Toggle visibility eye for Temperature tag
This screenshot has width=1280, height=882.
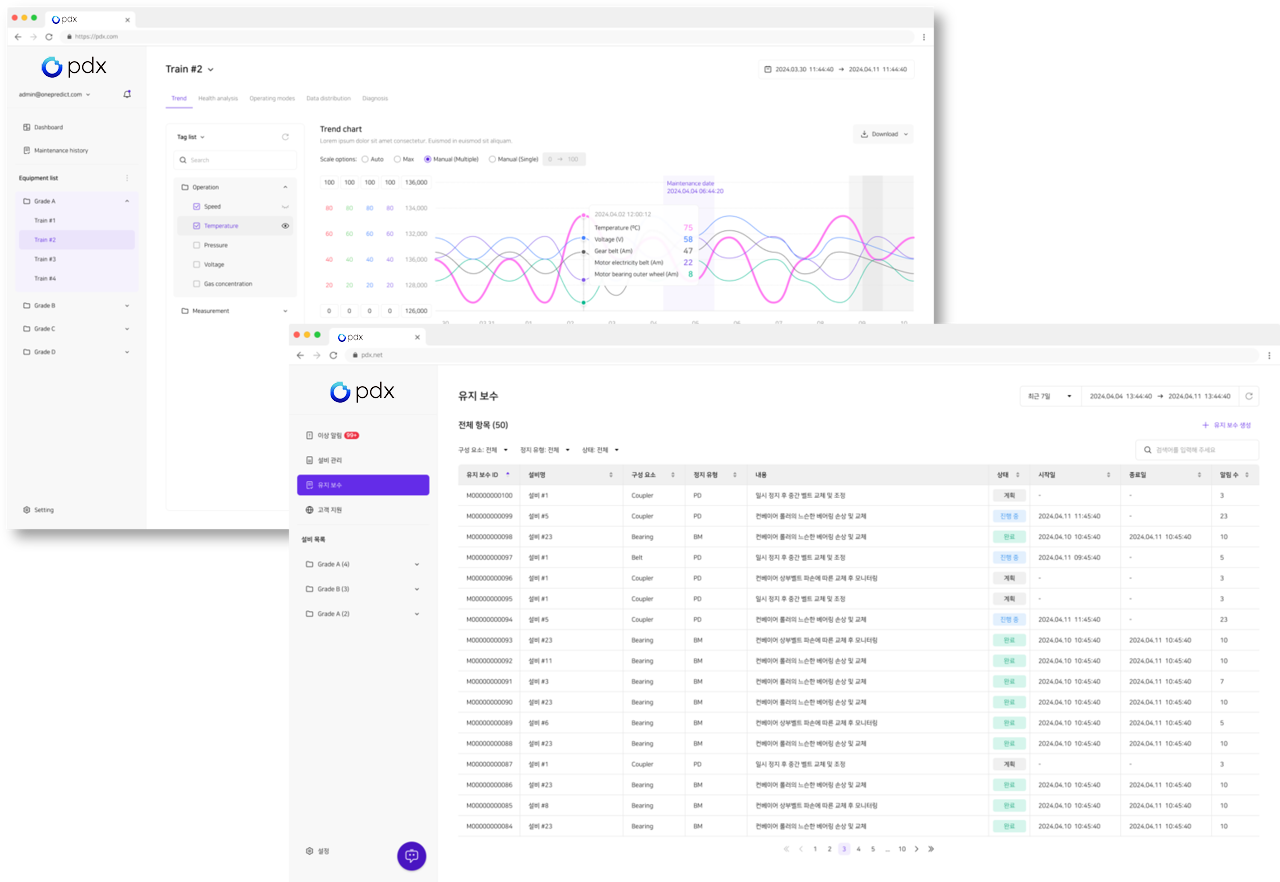285,226
